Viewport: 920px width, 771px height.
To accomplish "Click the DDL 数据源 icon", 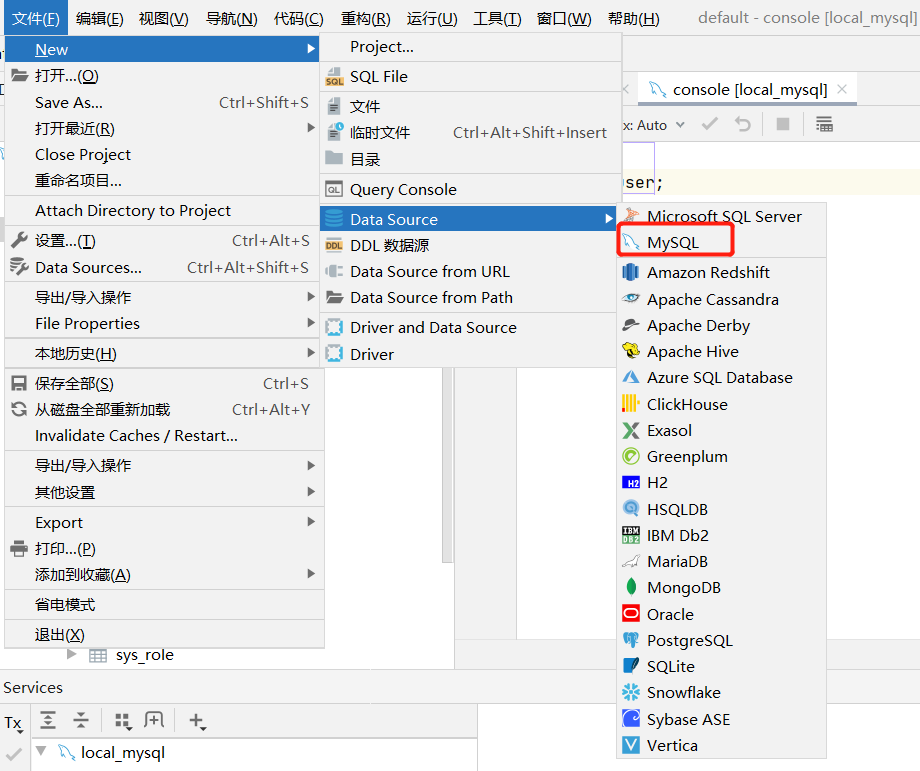I will pos(334,245).
